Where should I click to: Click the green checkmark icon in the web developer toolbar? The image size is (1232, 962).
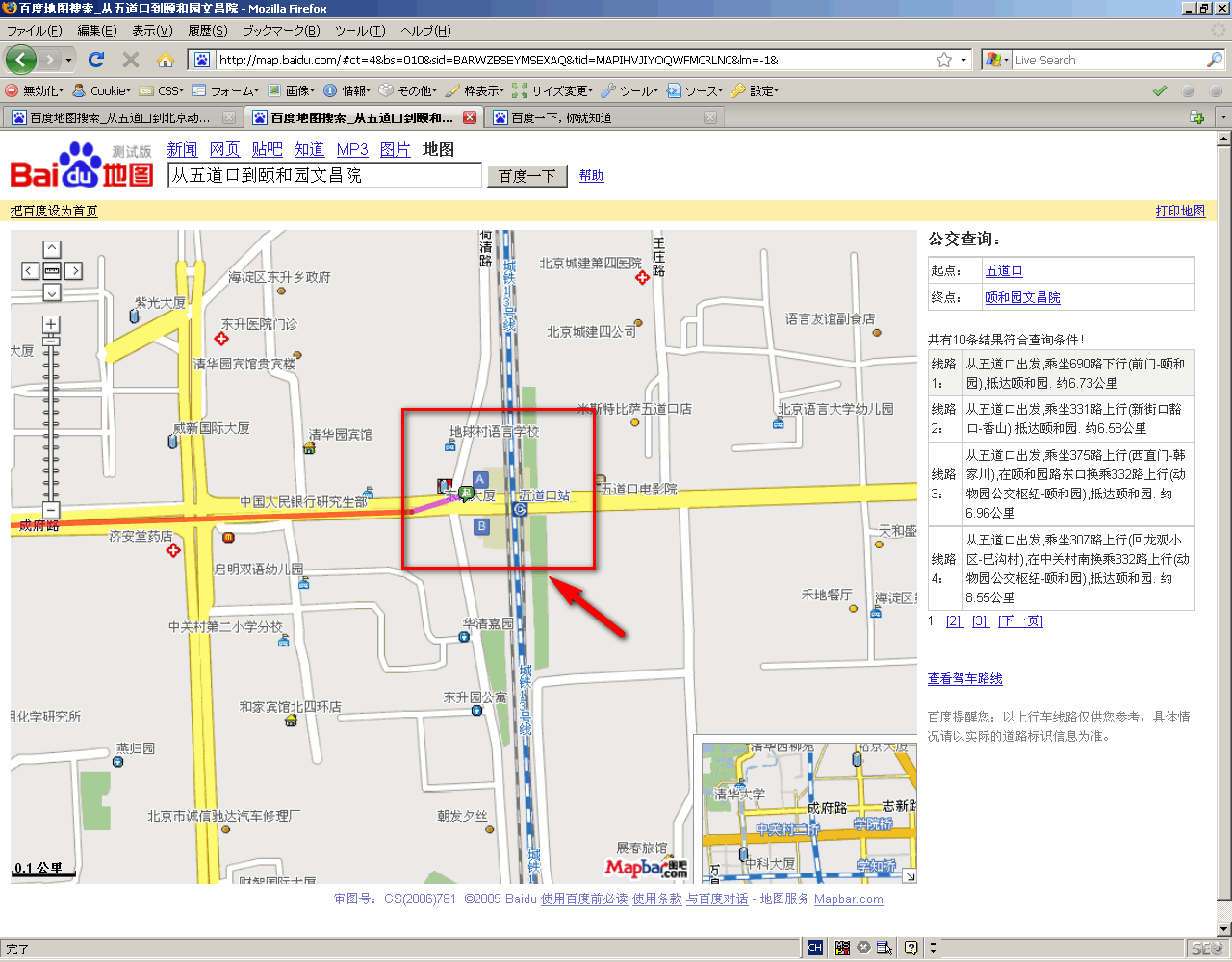[1160, 90]
